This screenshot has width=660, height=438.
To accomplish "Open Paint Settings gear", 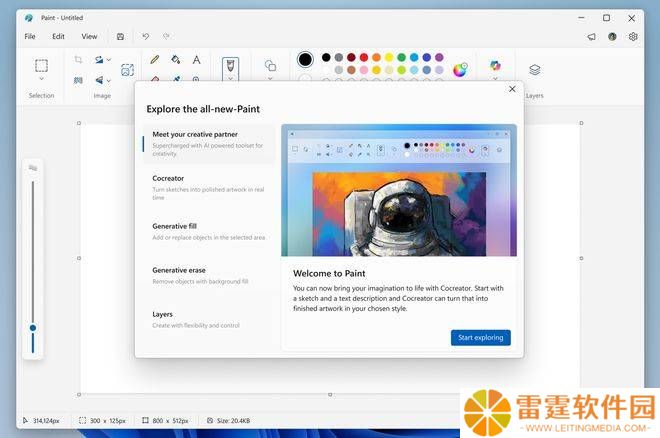I will (x=633, y=37).
